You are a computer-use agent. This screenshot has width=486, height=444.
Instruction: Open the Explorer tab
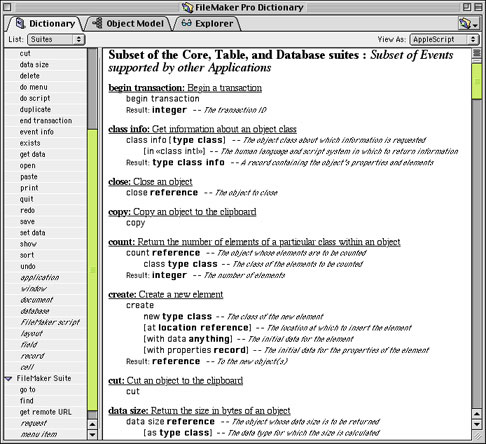[207, 23]
